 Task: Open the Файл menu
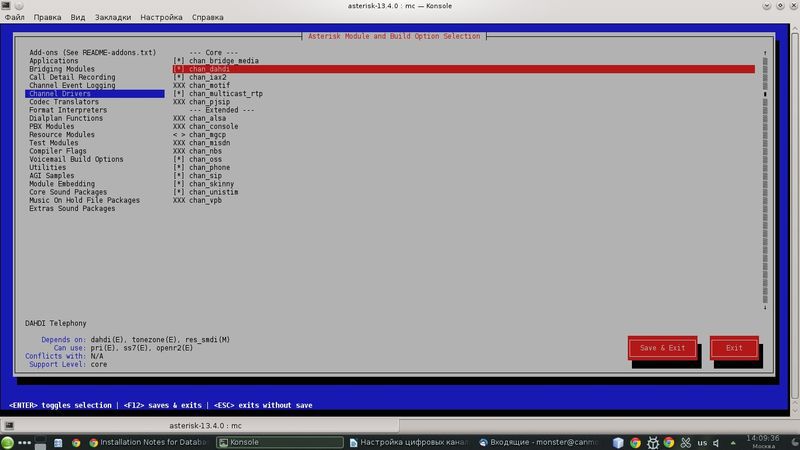15,18
